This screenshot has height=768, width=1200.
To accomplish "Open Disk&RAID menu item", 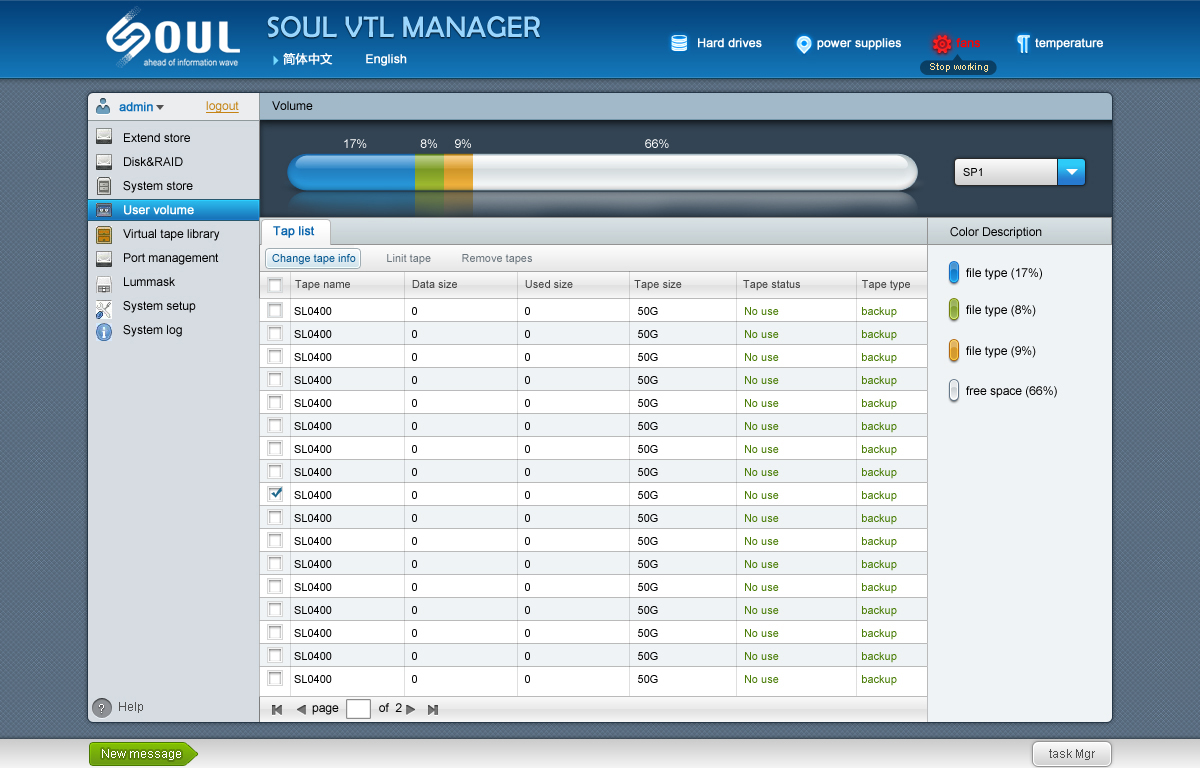I will 153,162.
